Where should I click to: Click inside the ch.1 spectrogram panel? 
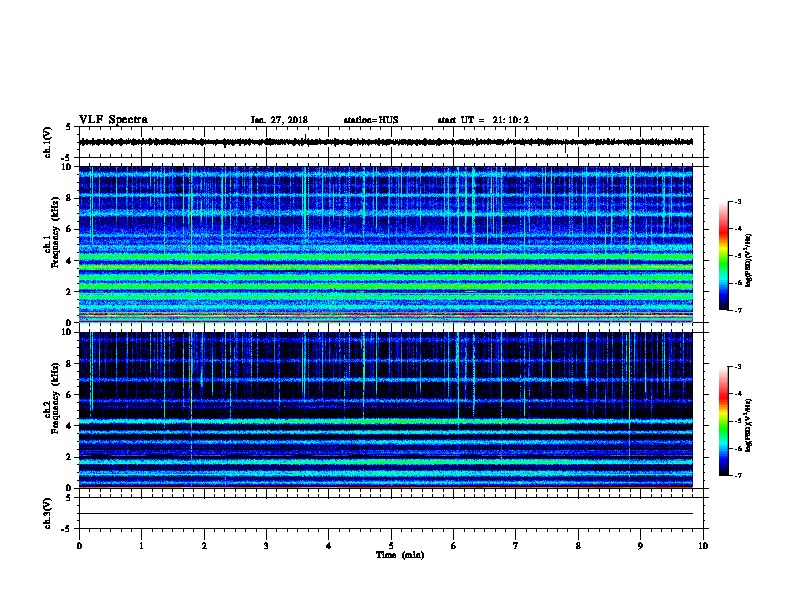coord(386,244)
